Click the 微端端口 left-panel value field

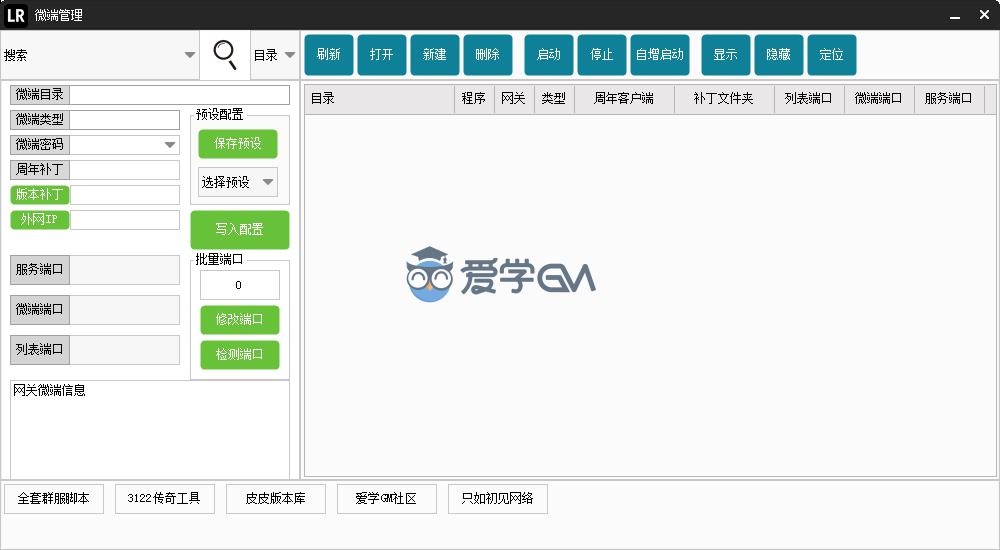(124, 310)
